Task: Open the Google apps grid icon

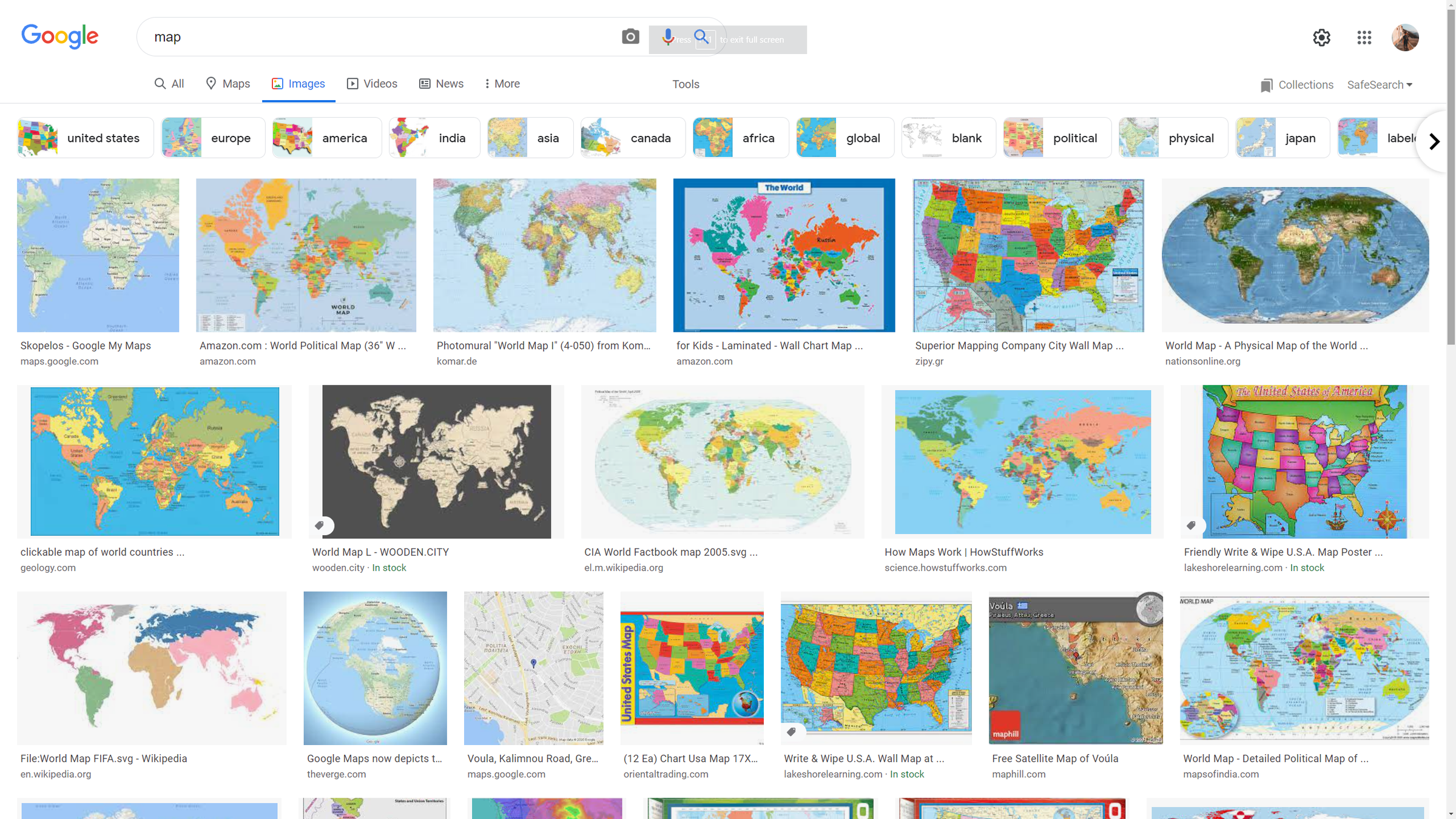Action: coord(1364,38)
